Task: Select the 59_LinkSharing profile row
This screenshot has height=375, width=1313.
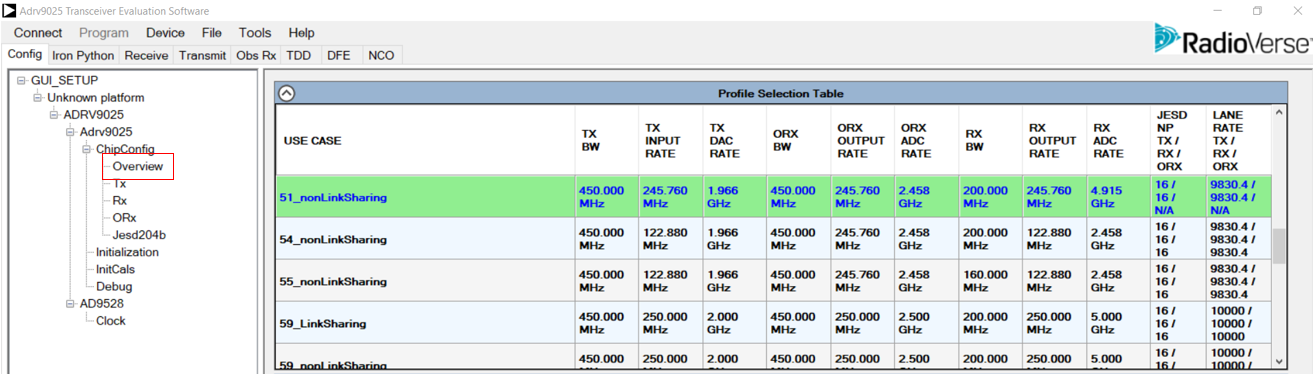Action: click(x=773, y=323)
